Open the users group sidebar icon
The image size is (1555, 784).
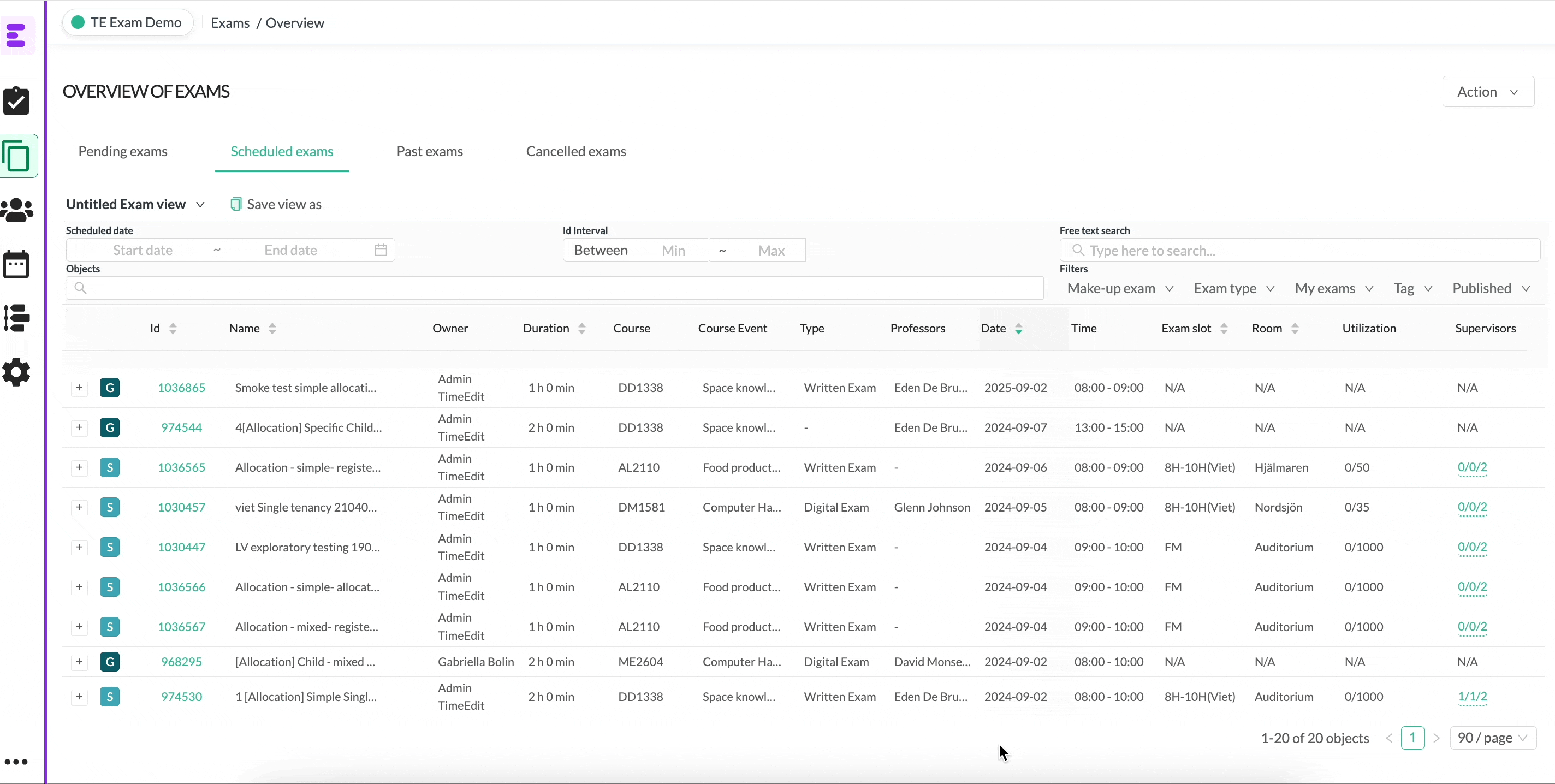(17, 210)
